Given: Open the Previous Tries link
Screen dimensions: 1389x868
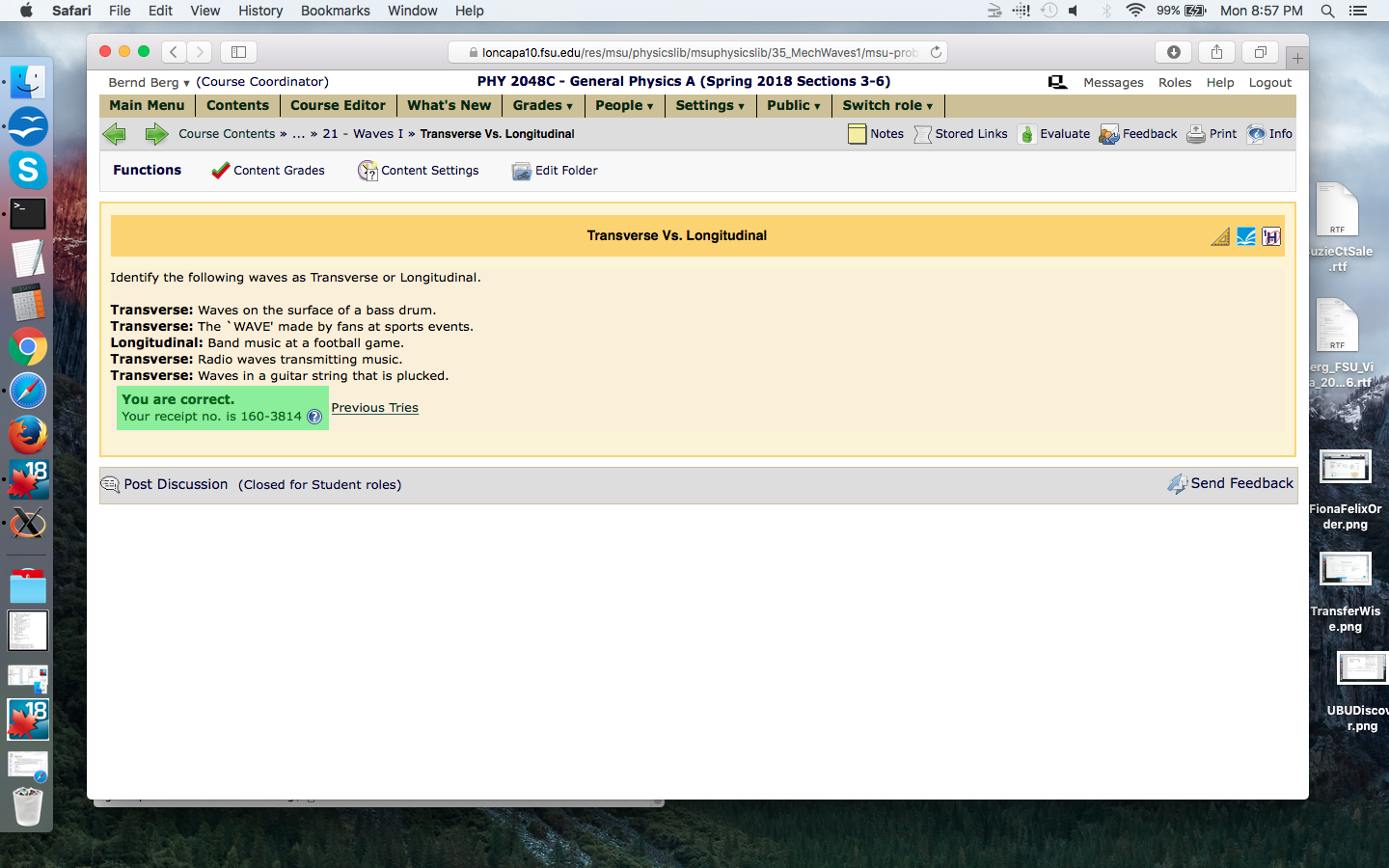Looking at the screenshot, I should (375, 408).
